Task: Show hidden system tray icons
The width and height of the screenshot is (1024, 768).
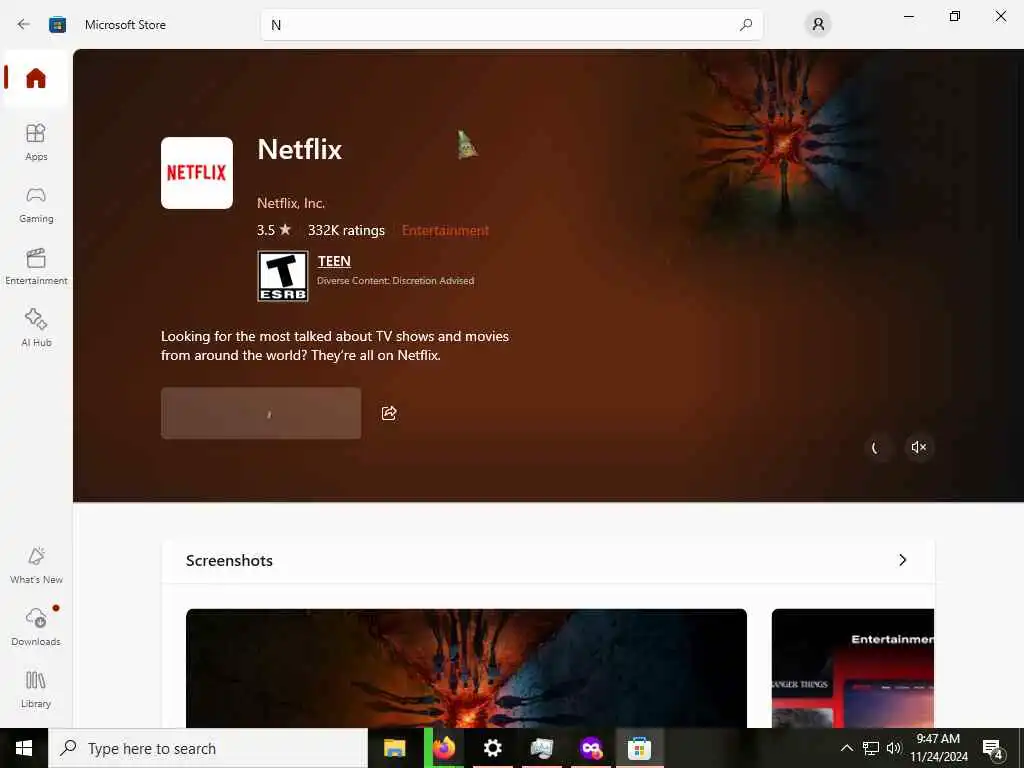Action: pyautogui.click(x=846, y=748)
